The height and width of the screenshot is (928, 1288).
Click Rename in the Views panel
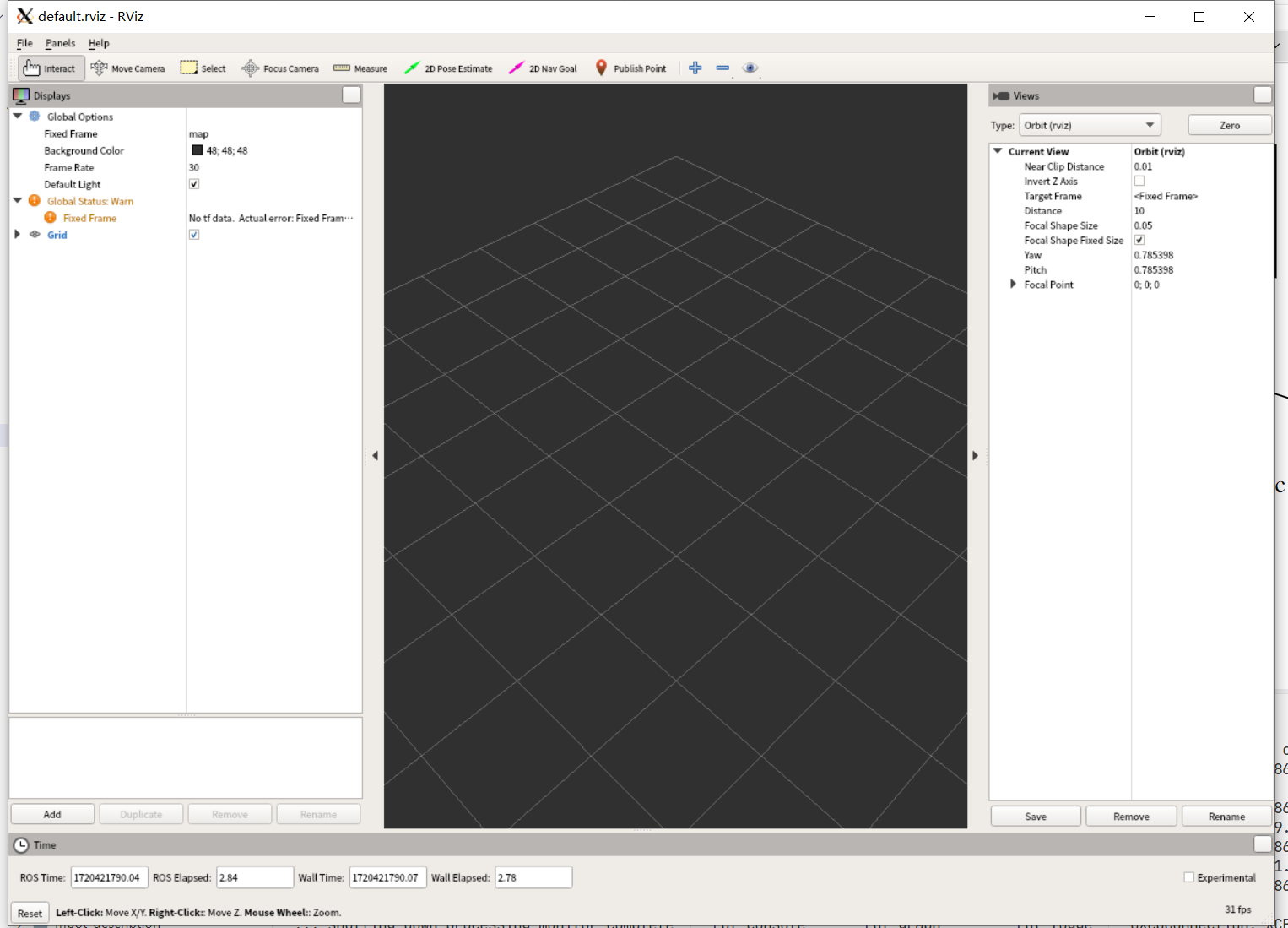coord(1226,817)
